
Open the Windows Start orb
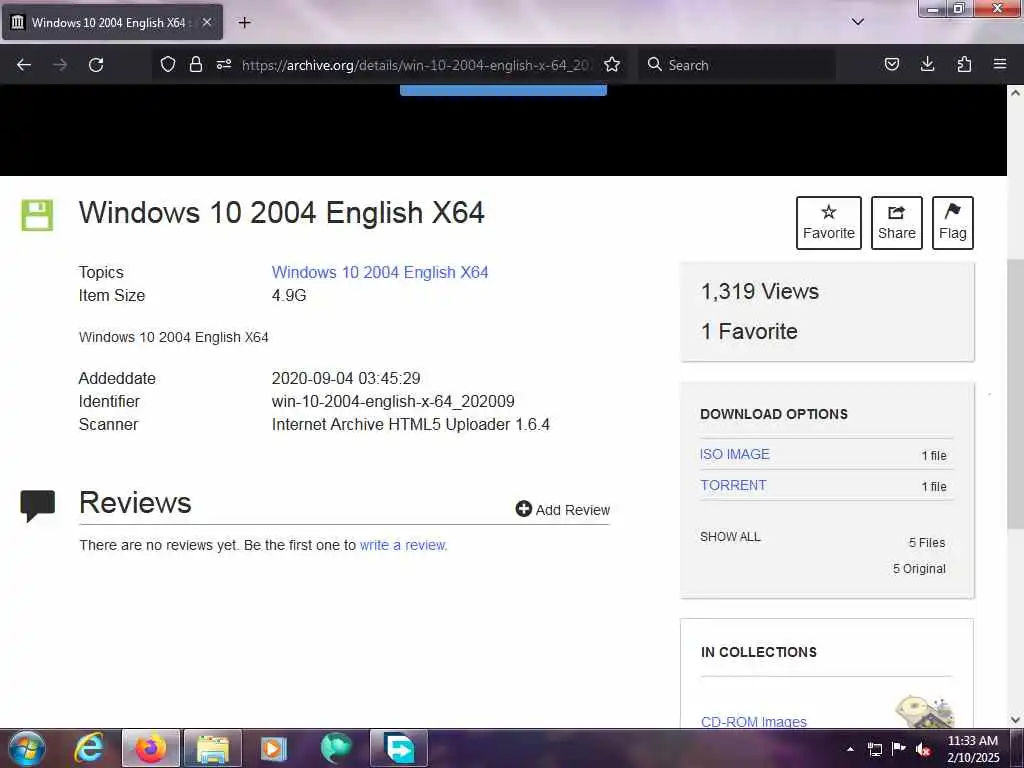(x=27, y=748)
